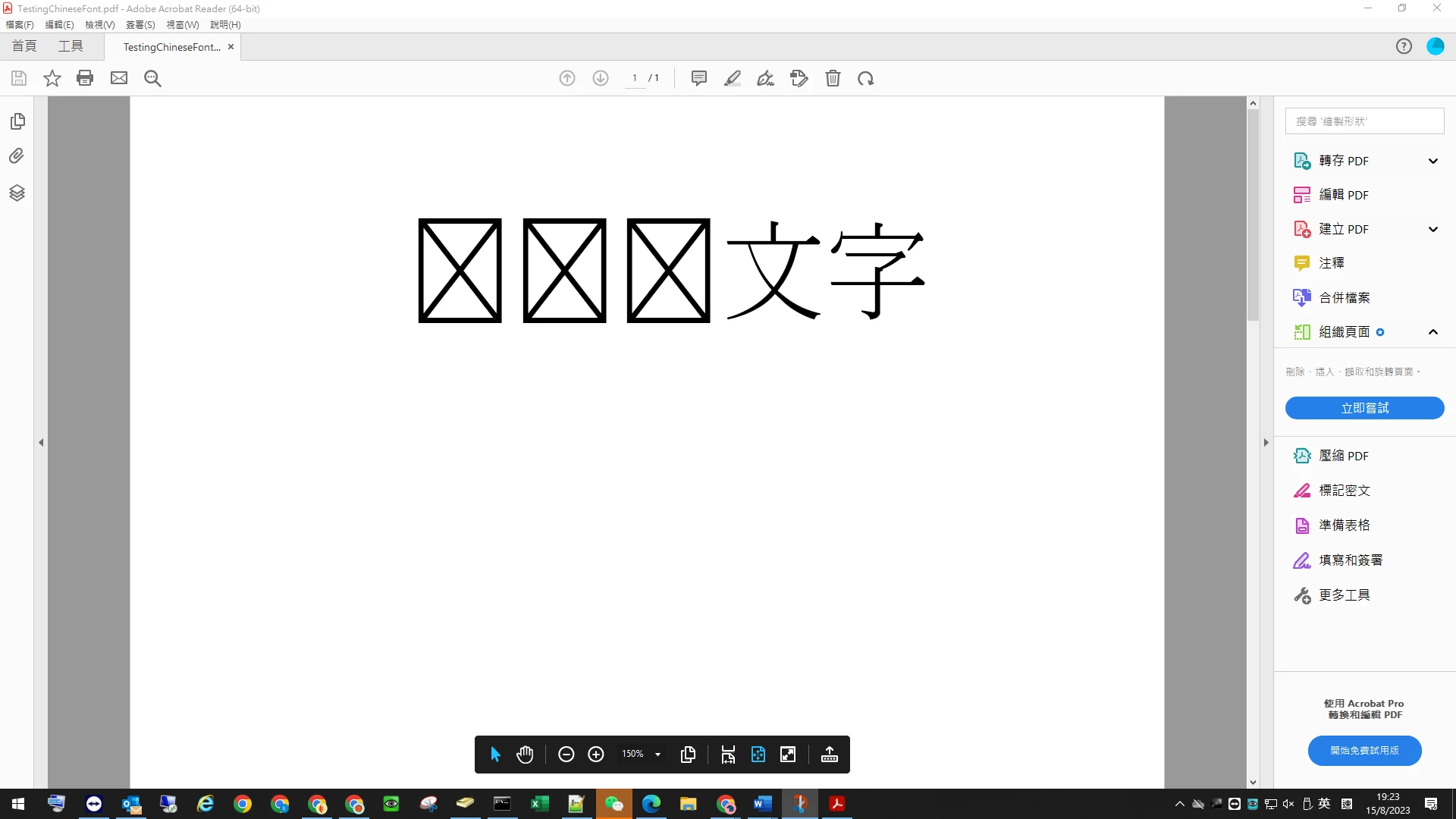Enter full screen mode icon

coord(788,754)
